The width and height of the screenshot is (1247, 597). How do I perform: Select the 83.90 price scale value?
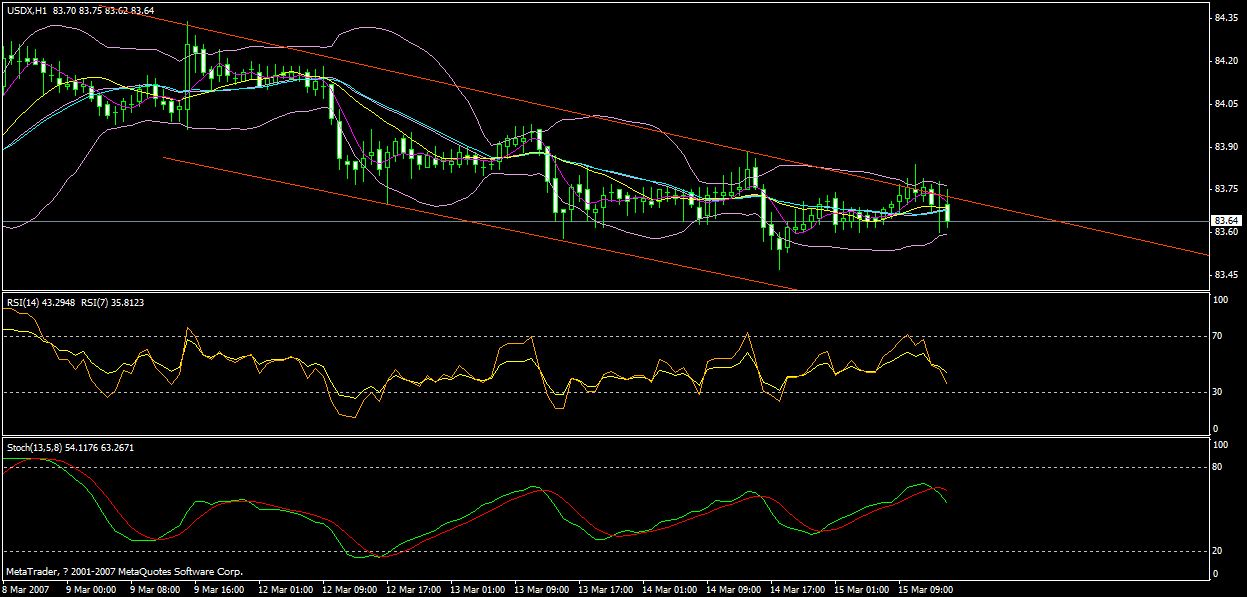coord(1225,147)
